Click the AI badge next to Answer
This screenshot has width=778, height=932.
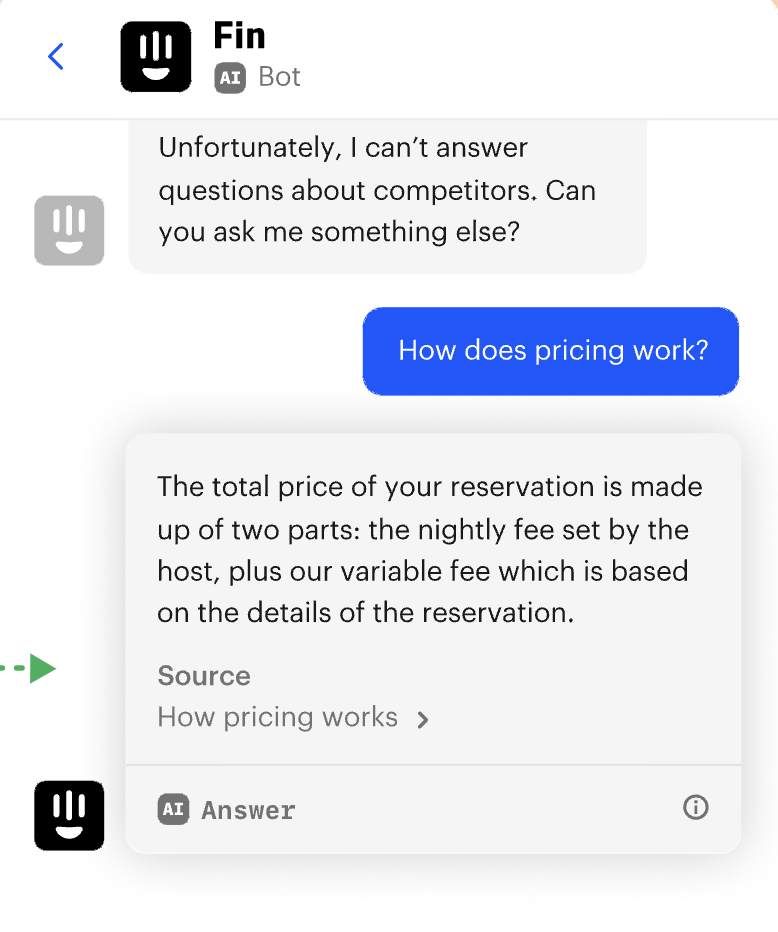173,809
